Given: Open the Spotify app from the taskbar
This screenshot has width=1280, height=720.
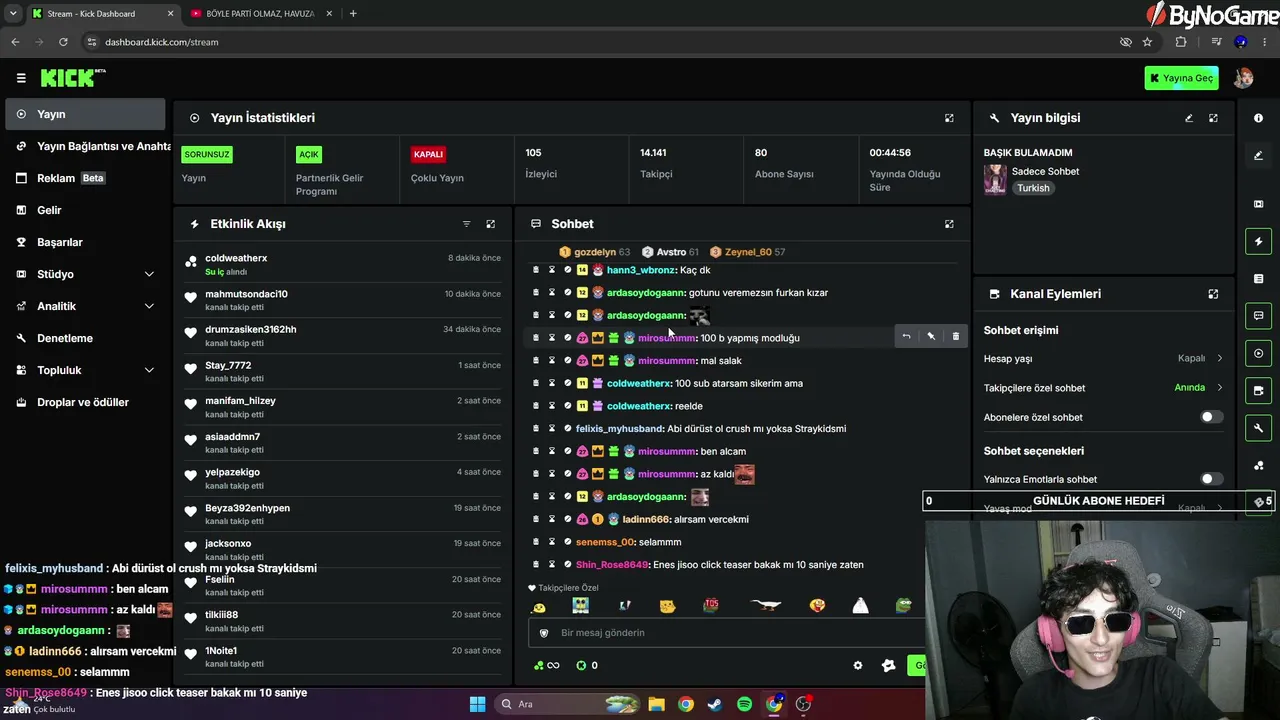Looking at the screenshot, I should (744, 704).
